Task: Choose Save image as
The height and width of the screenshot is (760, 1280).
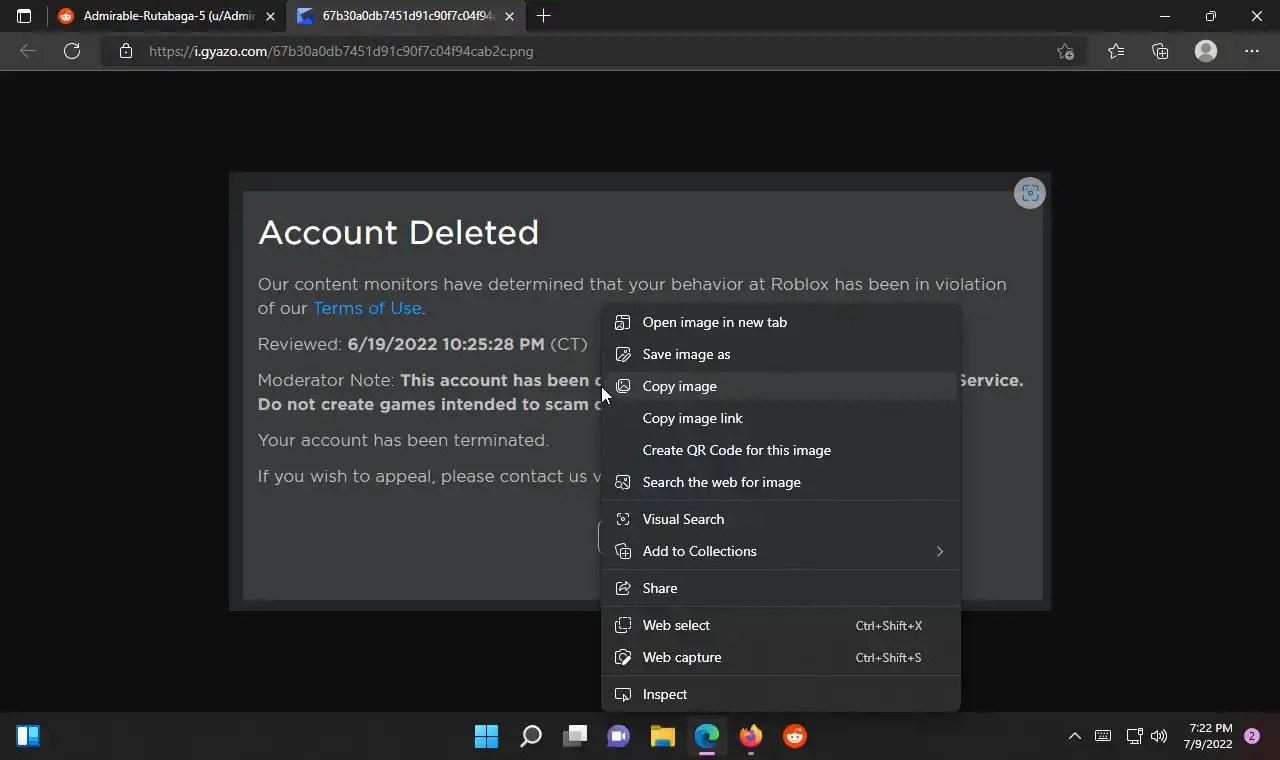Action: pos(780,354)
